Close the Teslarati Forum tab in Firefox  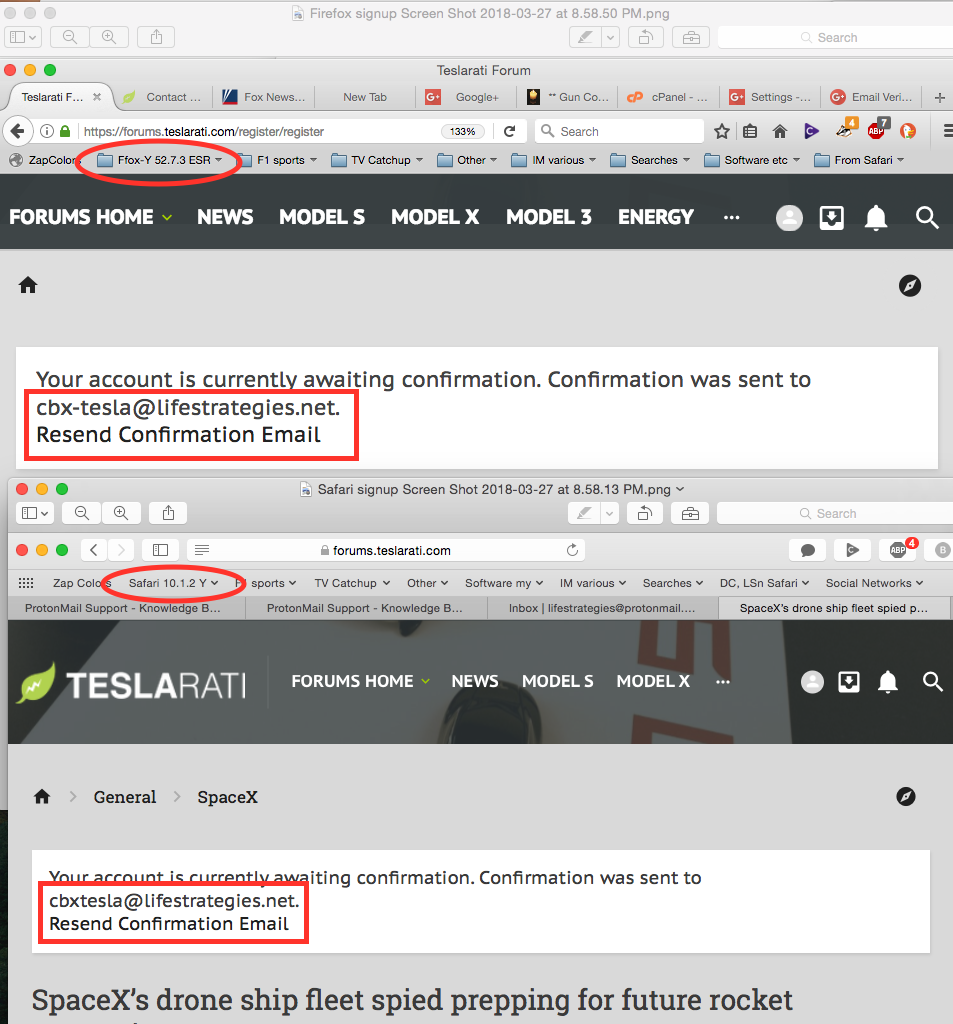(97, 97)
